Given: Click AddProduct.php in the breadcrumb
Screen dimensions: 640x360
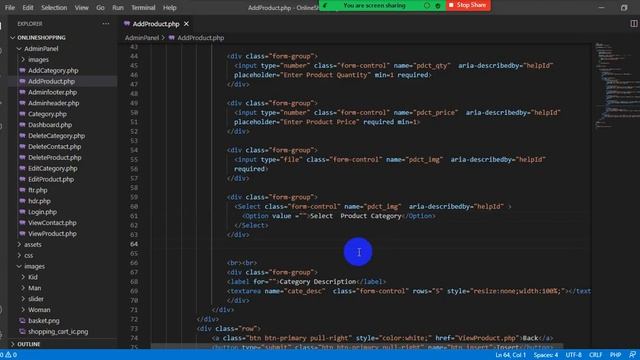Looking at the screenshot, I should [200, 38].
